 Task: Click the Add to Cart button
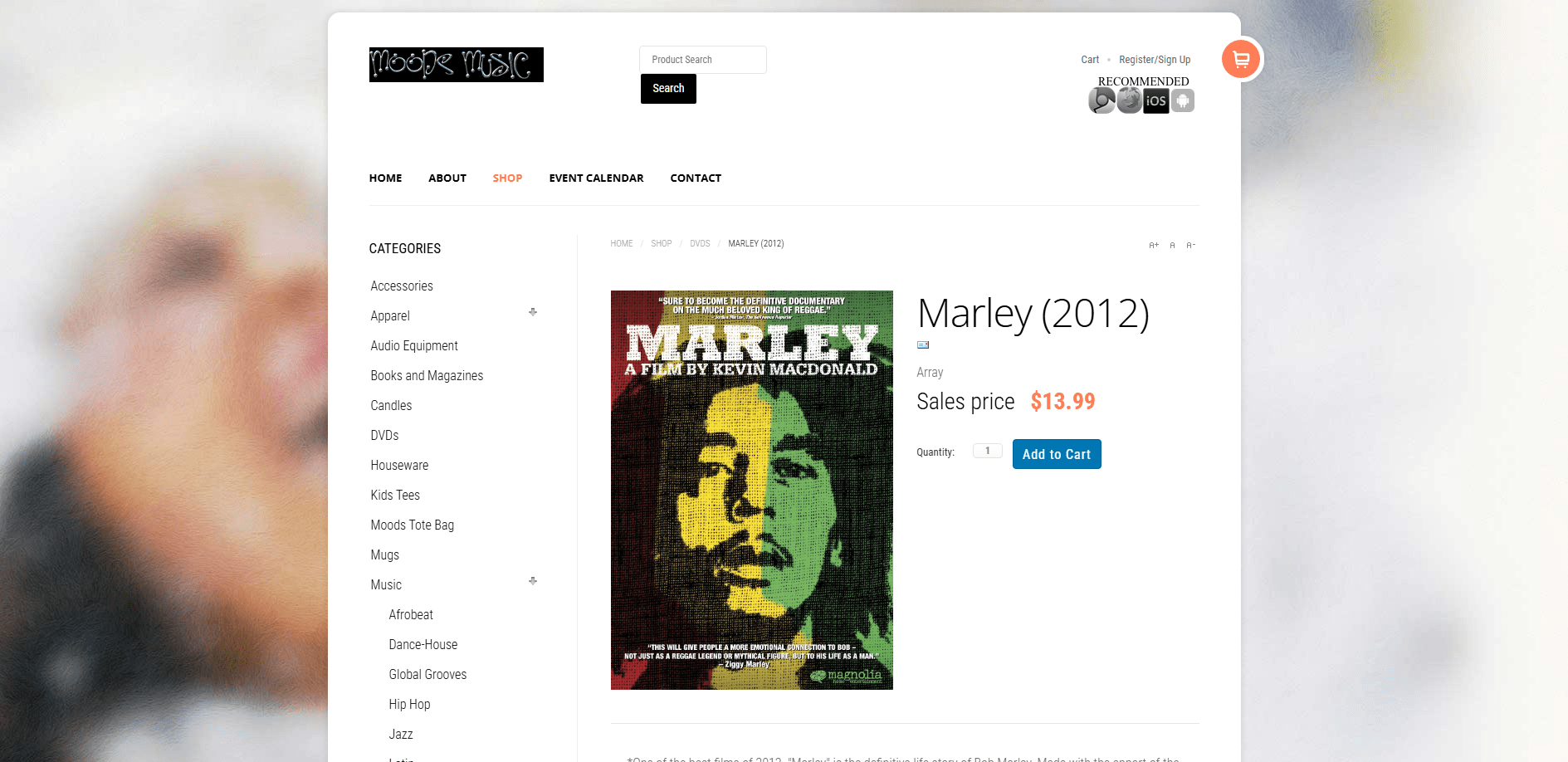pos(1057,454)
